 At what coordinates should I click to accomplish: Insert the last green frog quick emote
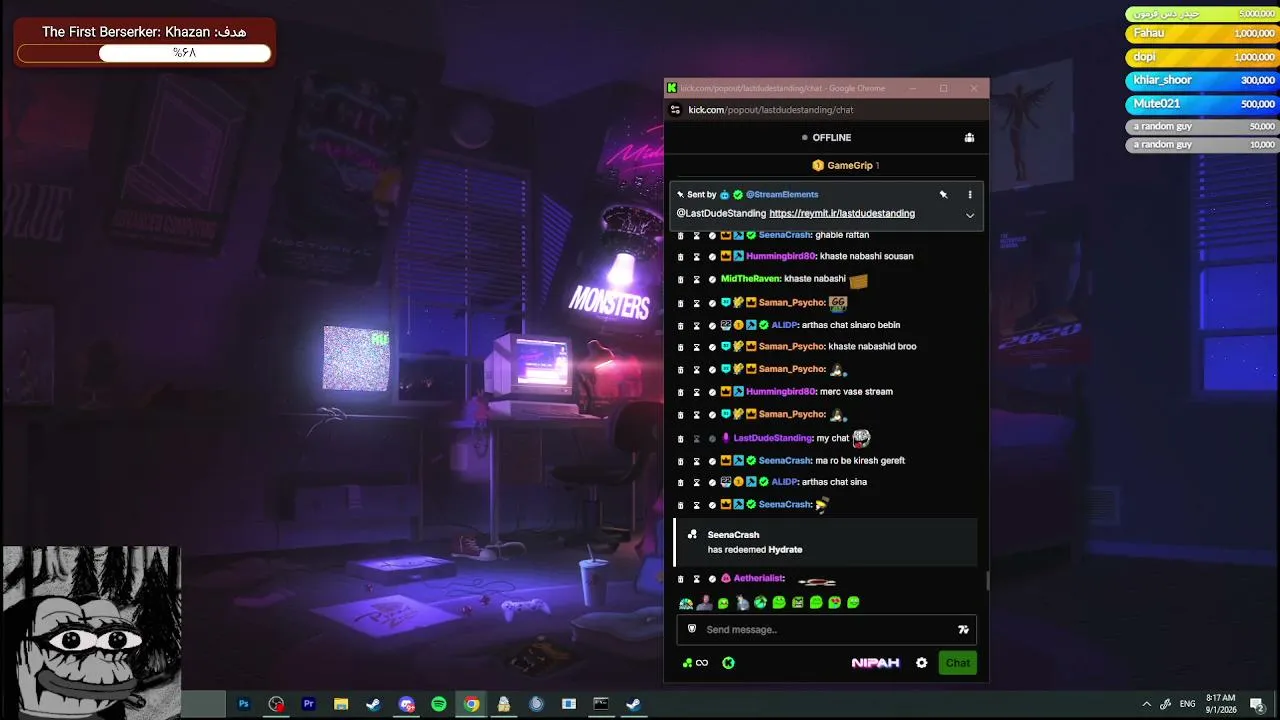(x=853, y=603)
